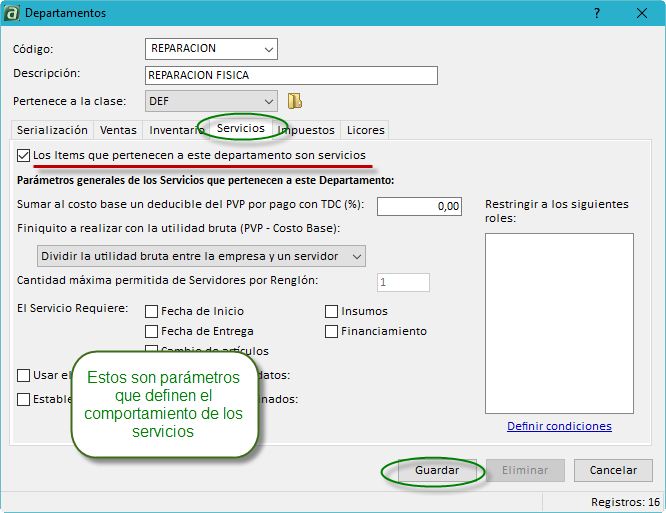
Task: Enable the Financiamiento checkbox
Action: [332, 331]
